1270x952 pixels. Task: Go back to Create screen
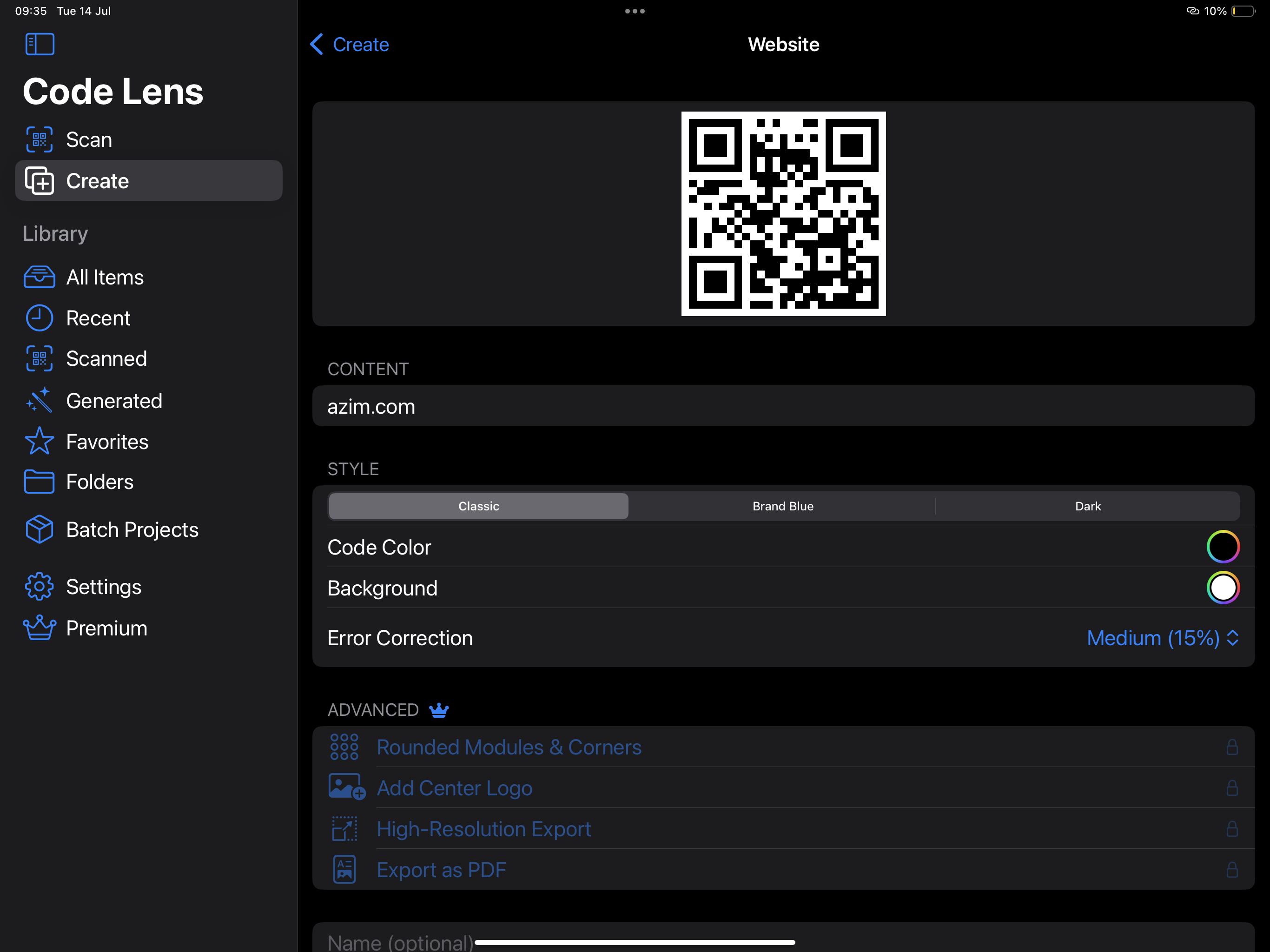(350, 44)
